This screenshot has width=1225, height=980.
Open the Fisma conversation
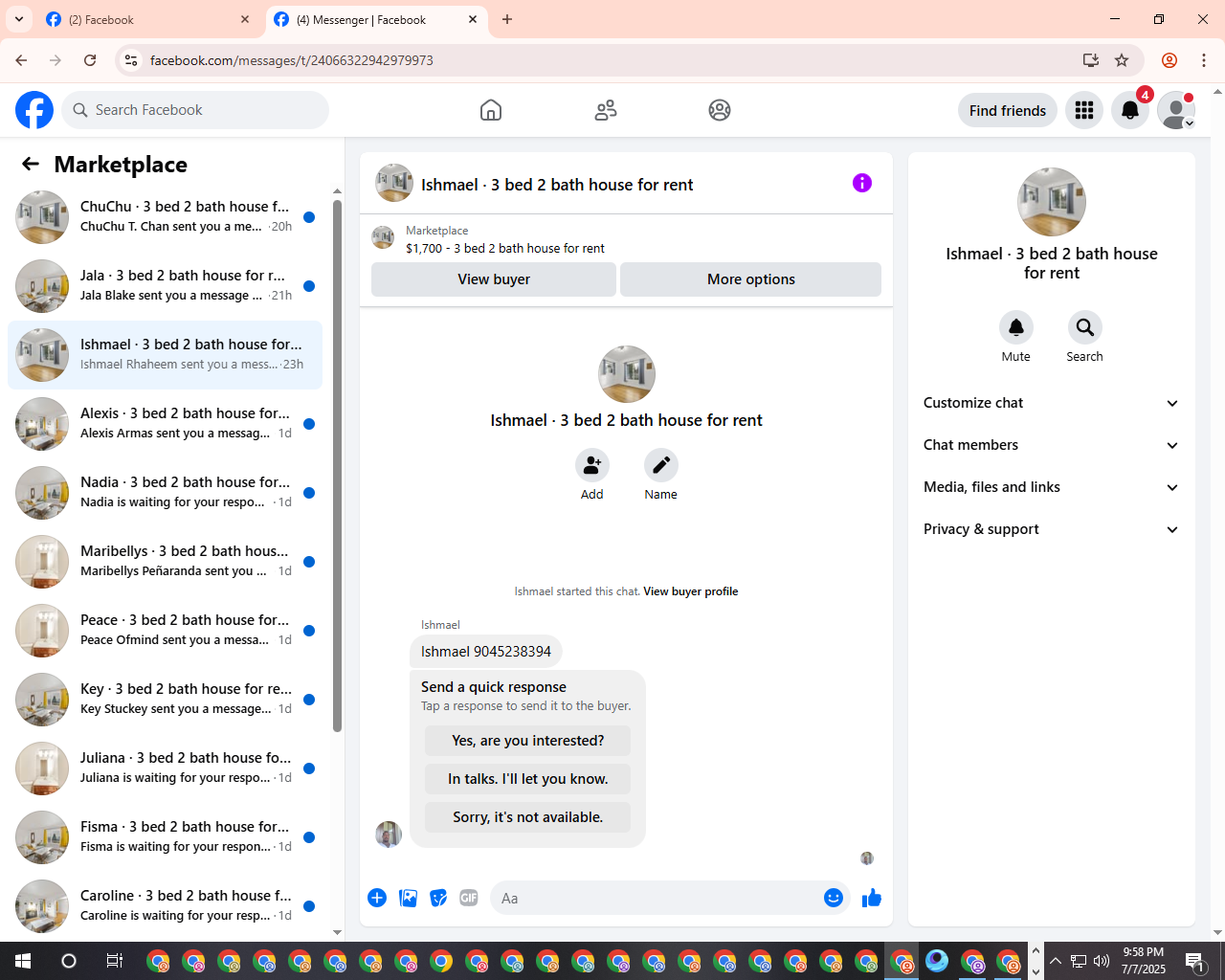coord(166,837)
